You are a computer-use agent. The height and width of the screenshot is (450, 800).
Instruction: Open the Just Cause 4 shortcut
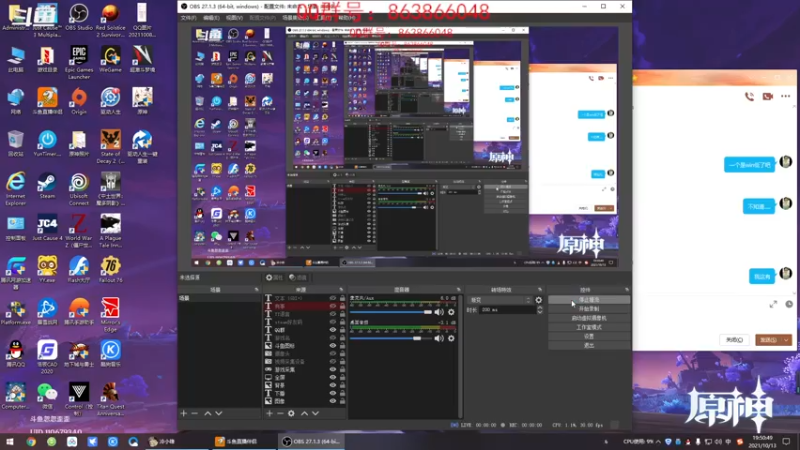coord(47,228)
